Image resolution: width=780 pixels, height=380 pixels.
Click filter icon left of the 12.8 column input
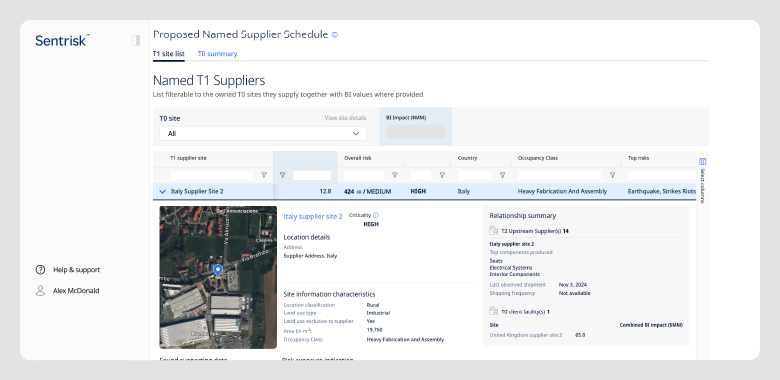tap(282, 175)
